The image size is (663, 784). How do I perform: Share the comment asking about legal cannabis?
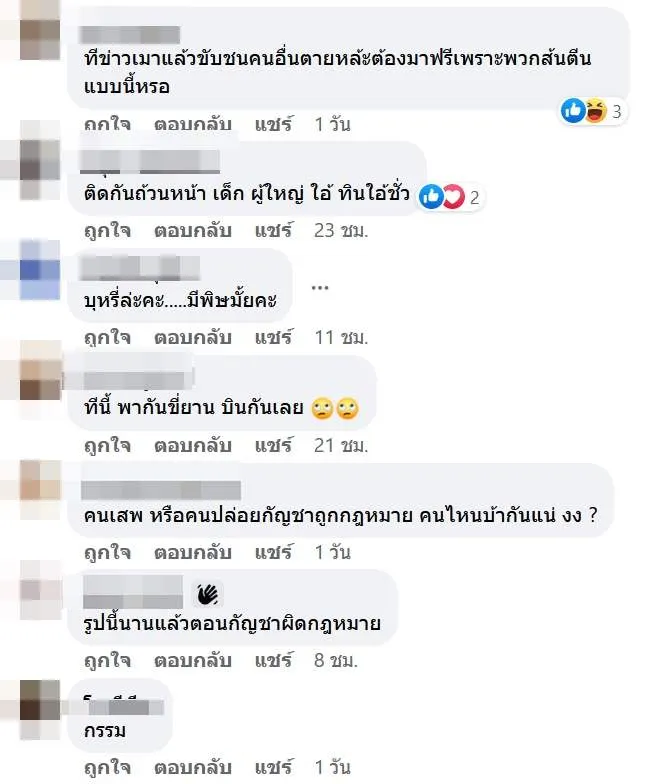point(273,552)
